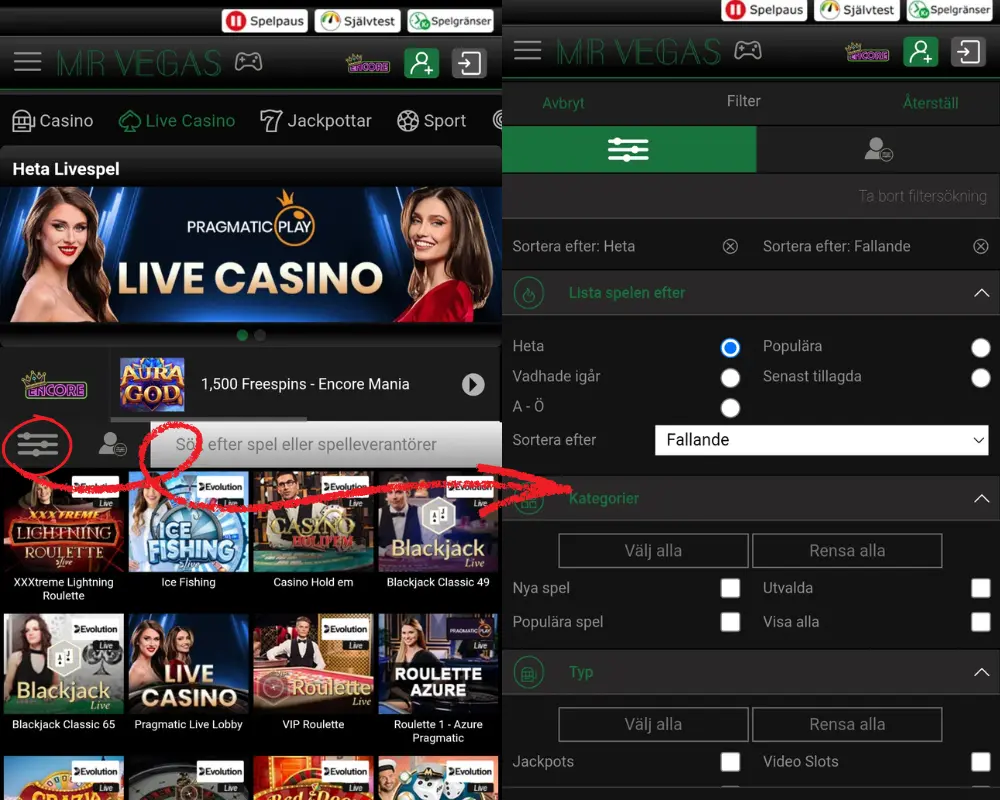Click Välj alla under Typ
1000x800 pixels.
(x=653, y=724)
